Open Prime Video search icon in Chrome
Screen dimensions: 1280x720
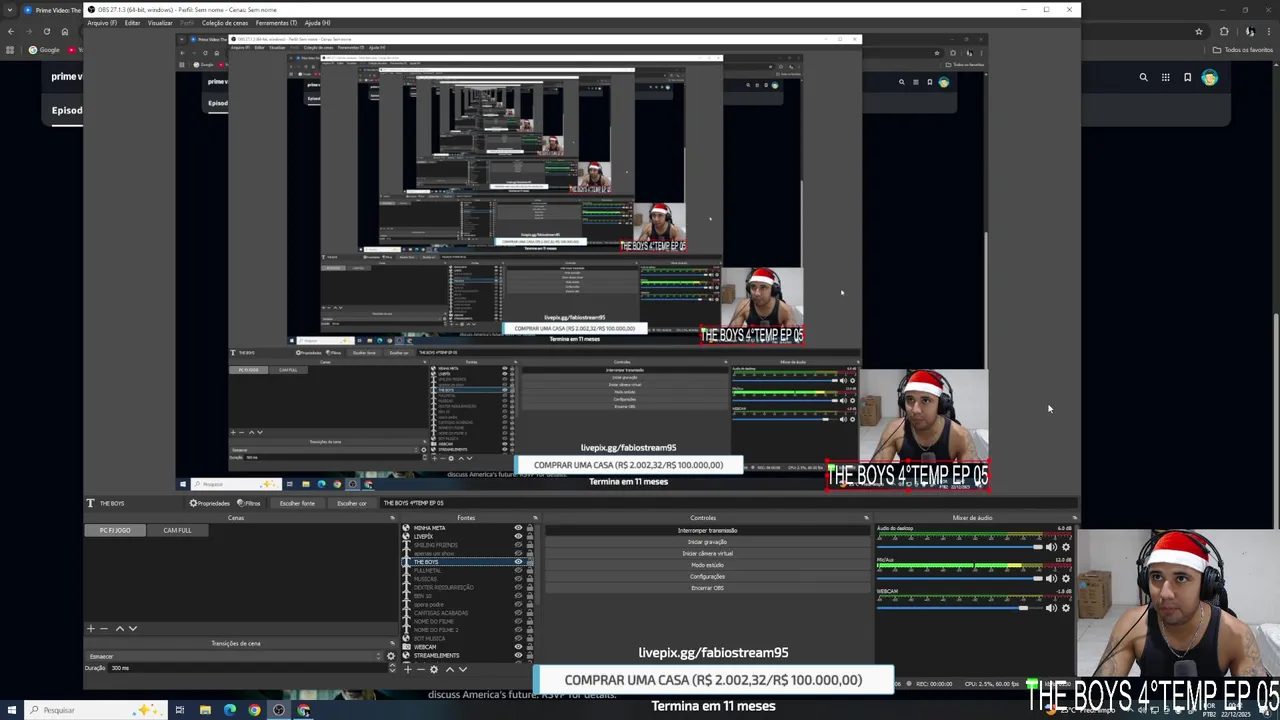1144,77
